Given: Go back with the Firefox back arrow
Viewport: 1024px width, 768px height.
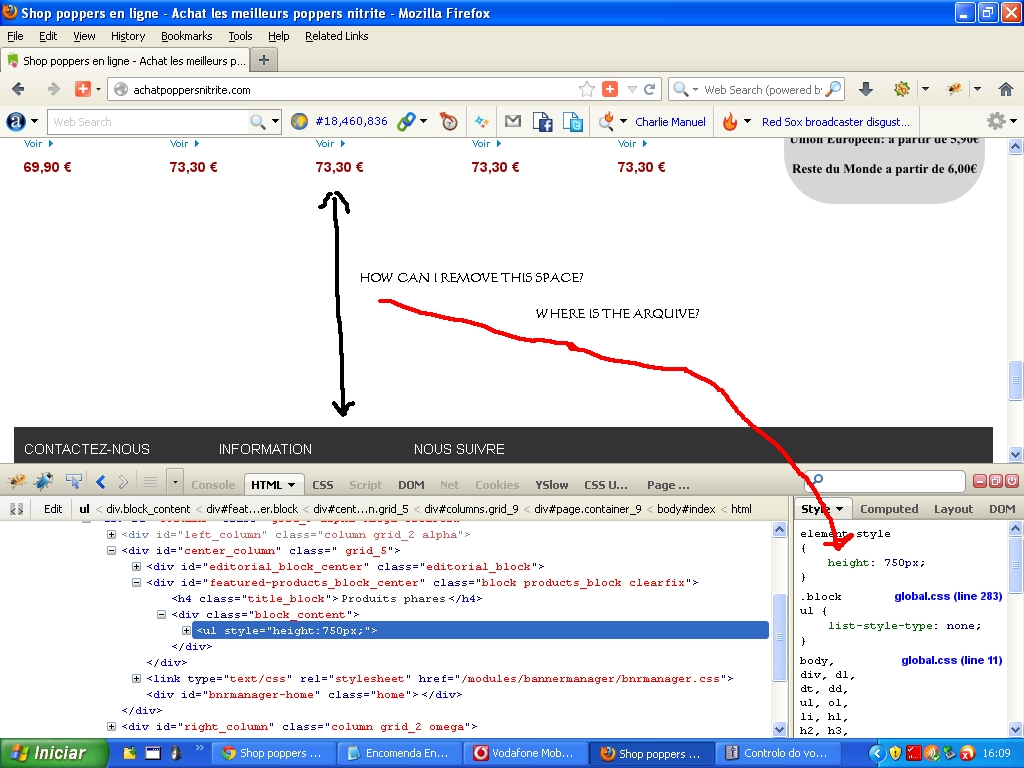Looking at the screenshot, I should pyautogui.click(x=18, y=89).
